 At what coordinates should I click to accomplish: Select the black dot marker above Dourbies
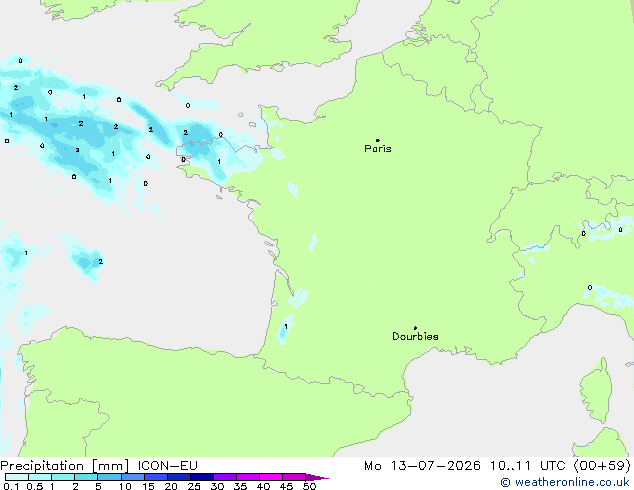tap(415, 328)
